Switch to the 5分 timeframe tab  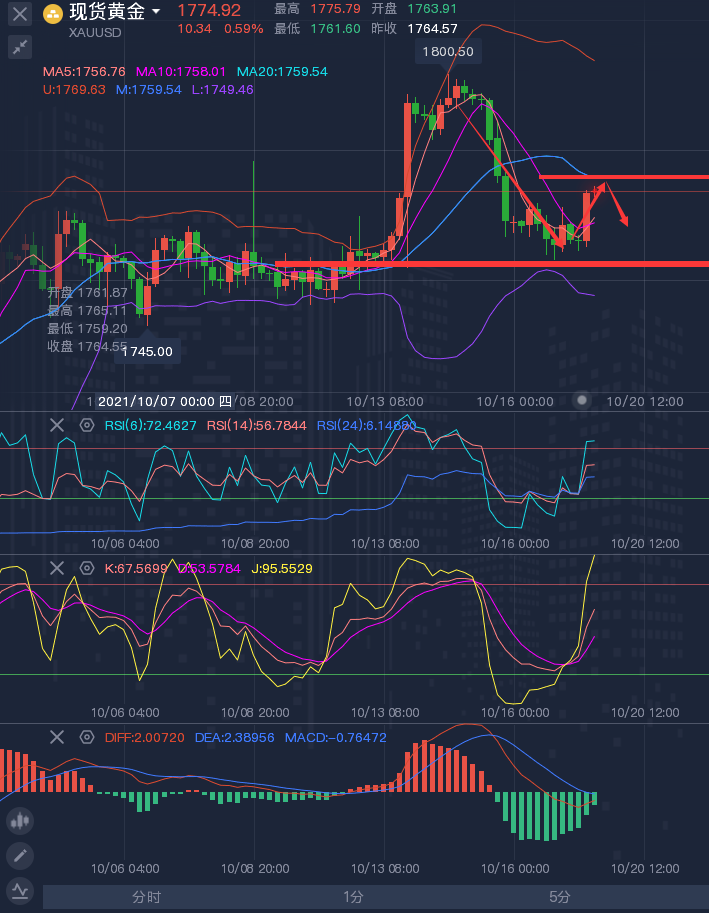click(x=559, y=897)
